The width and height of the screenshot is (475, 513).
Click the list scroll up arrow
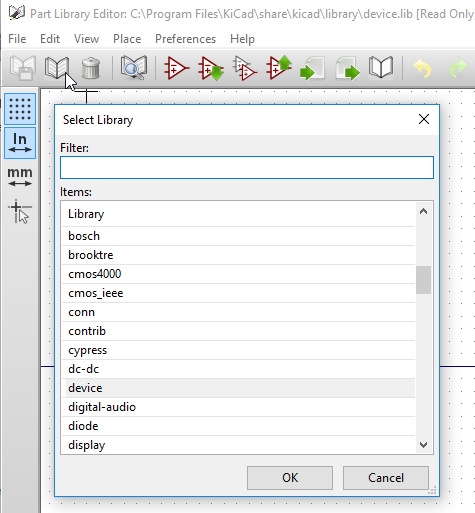coord(423,211)
